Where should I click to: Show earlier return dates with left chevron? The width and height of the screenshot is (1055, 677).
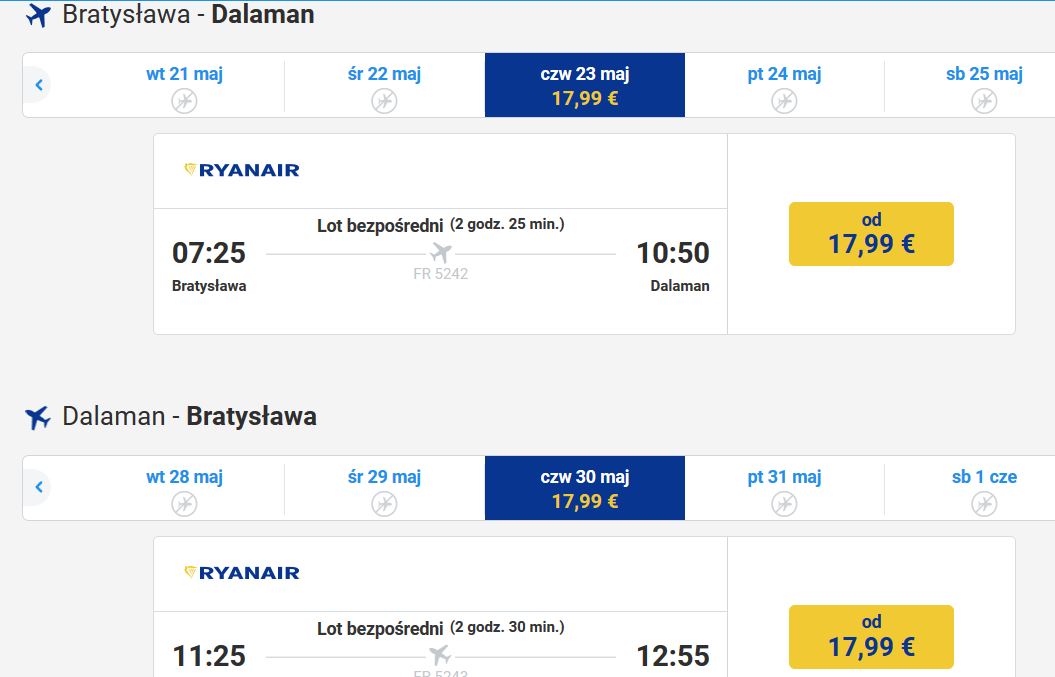(38, 487)
